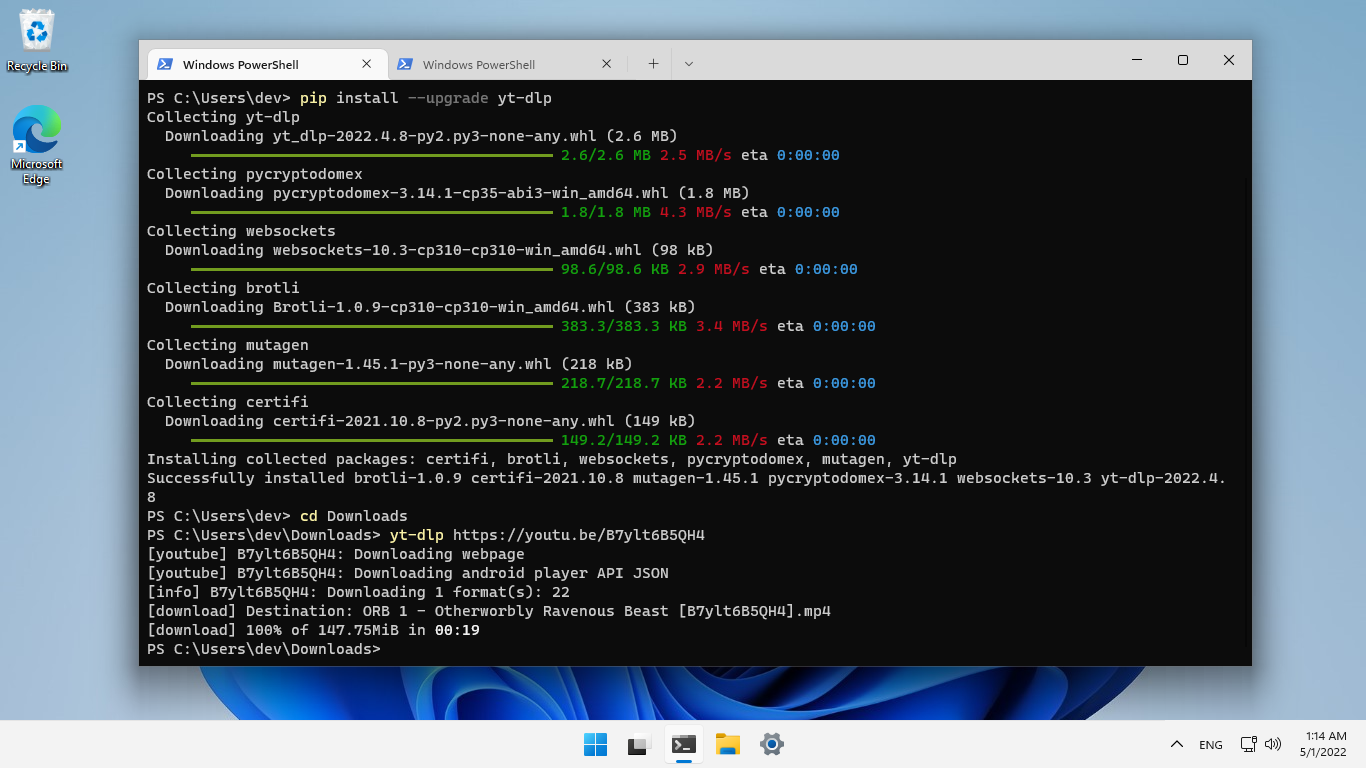Click the 'Collecting pycryptodomex' line
Image resolution: width=1366 pixels, height=768 pixels.
click(x=254, y=174)
